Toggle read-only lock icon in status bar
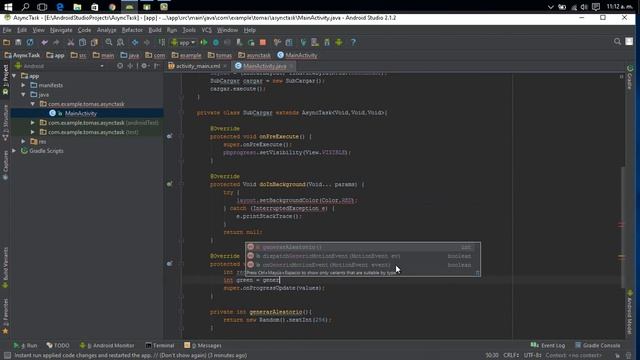 [x=617, y=356]
